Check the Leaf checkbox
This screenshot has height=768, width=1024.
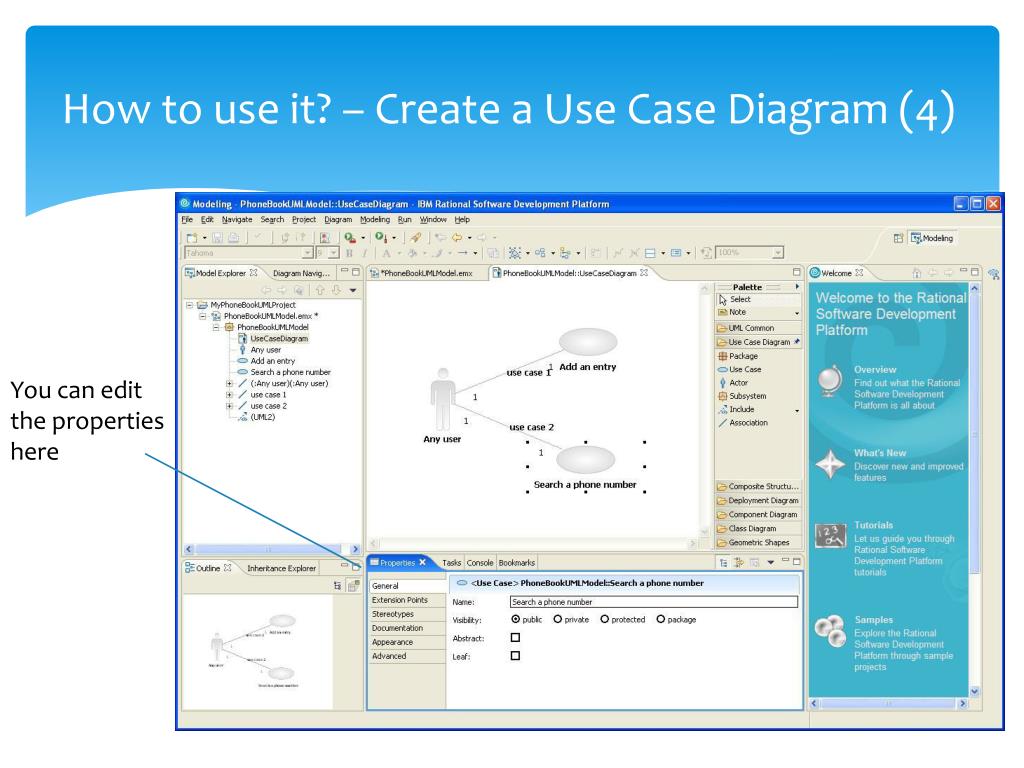tap(515, 656)
